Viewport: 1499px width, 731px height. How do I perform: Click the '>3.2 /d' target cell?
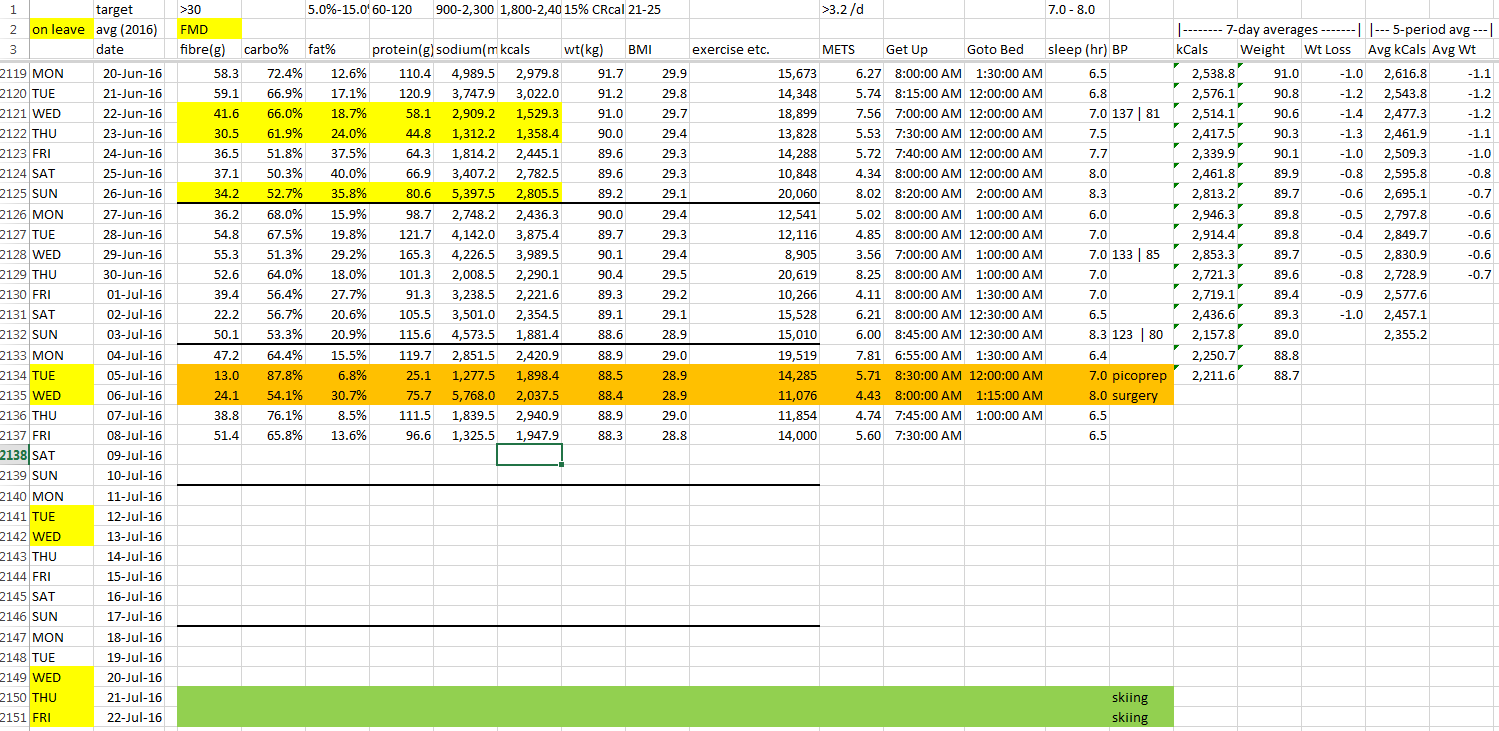click(x=851, y=9)
